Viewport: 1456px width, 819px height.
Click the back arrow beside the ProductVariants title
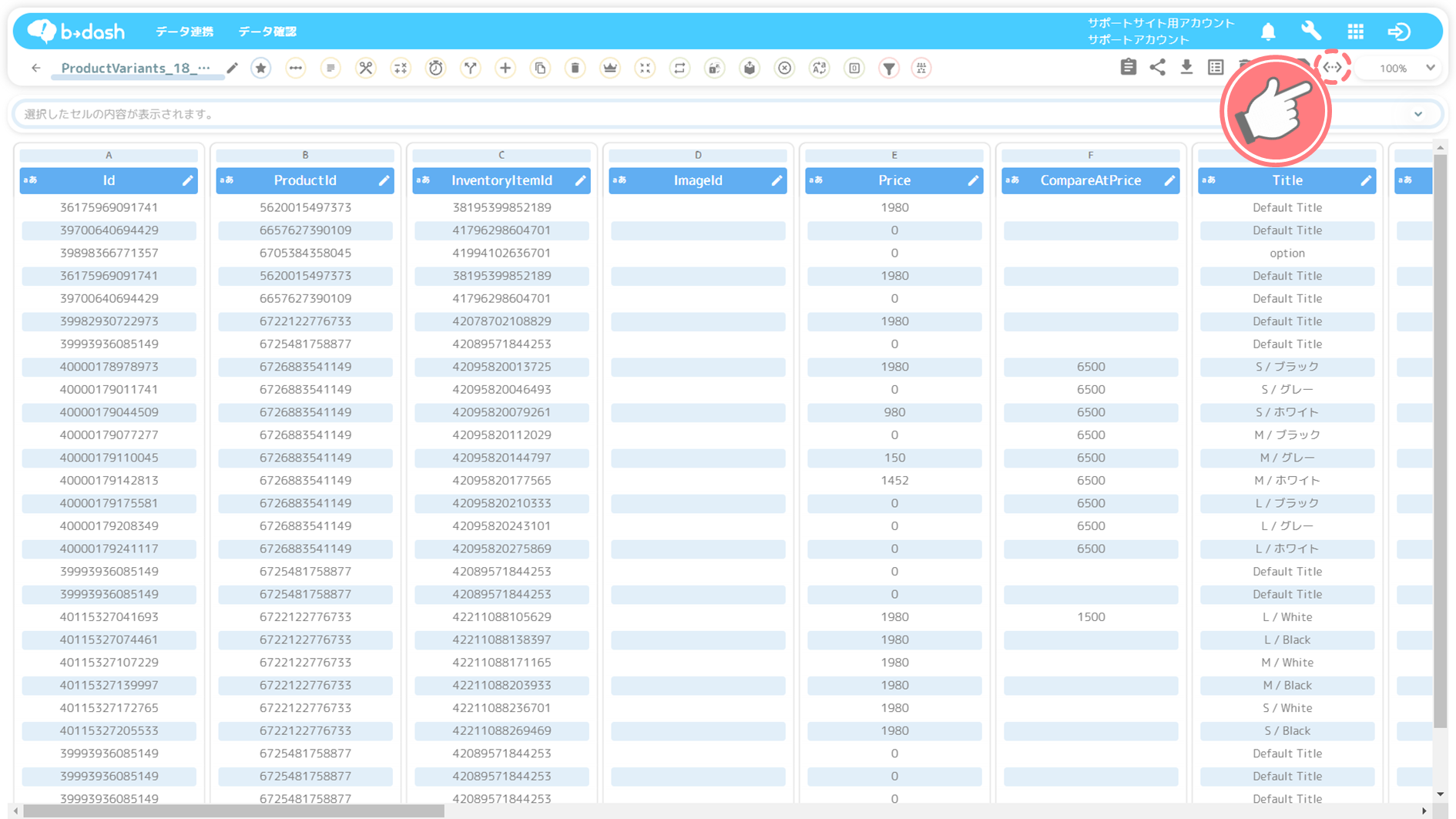click(x=36, y=68)
